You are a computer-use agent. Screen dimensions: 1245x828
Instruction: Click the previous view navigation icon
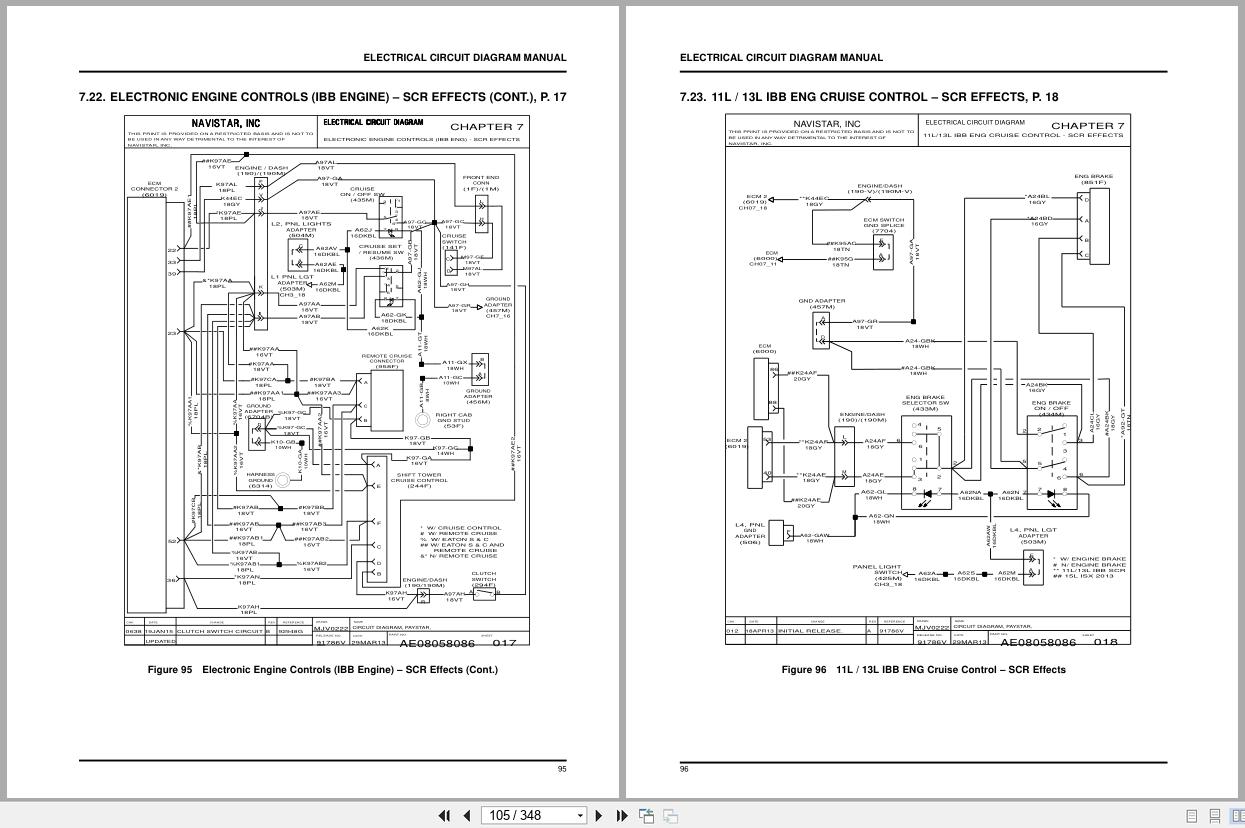coord(647,816)
